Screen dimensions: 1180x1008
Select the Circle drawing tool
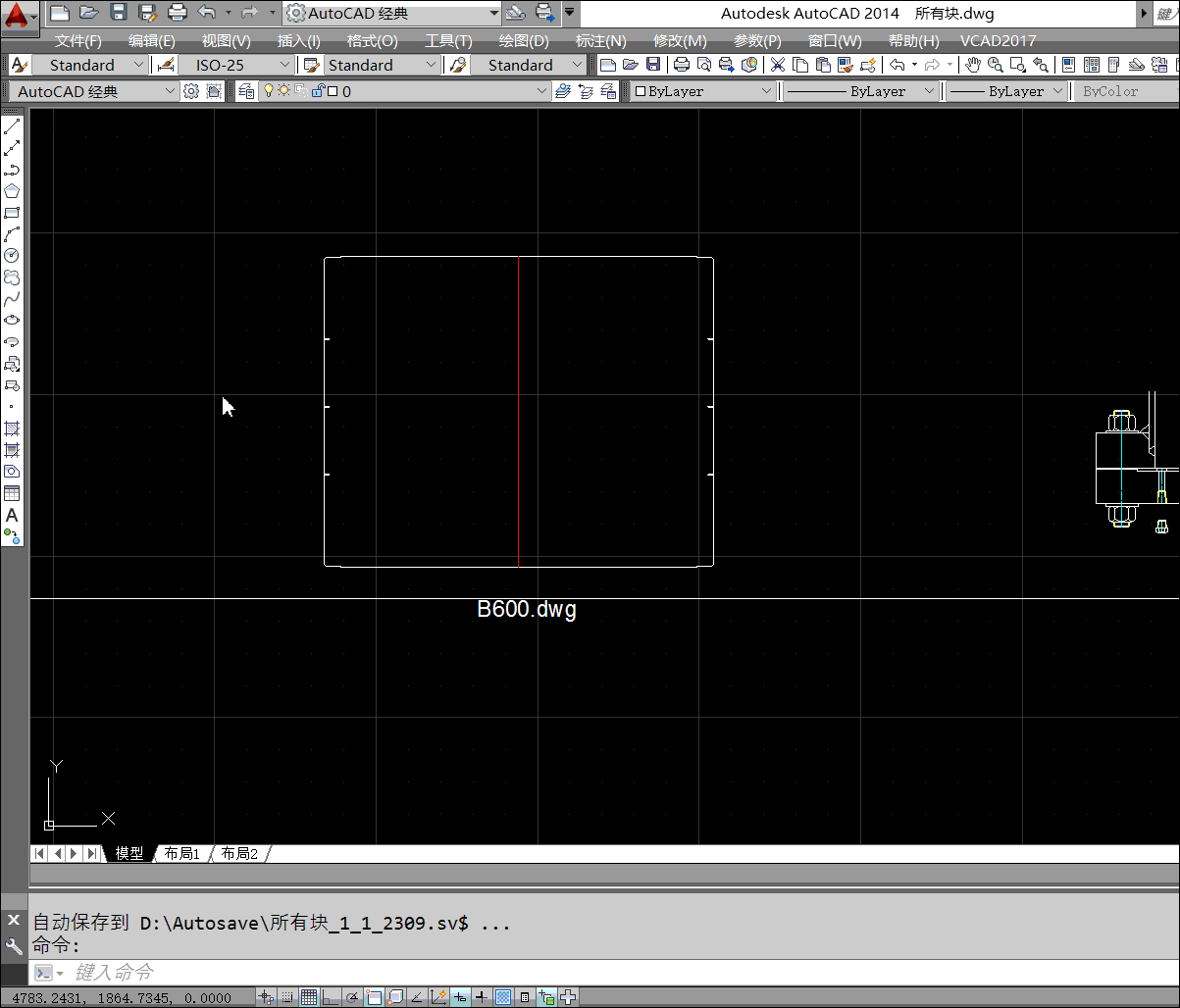tap(12, 255)
